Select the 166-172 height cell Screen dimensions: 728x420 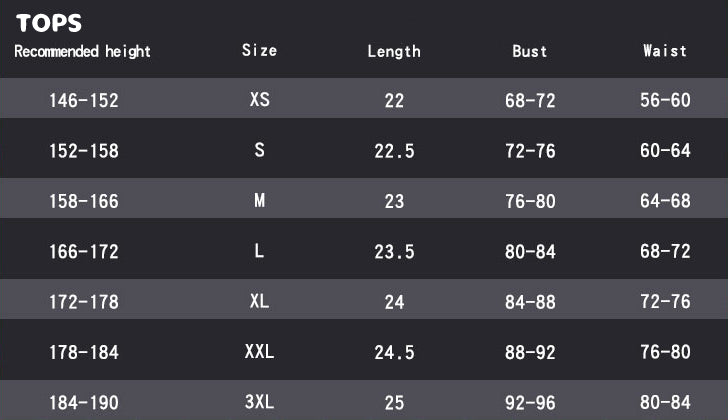click(84, 252)
